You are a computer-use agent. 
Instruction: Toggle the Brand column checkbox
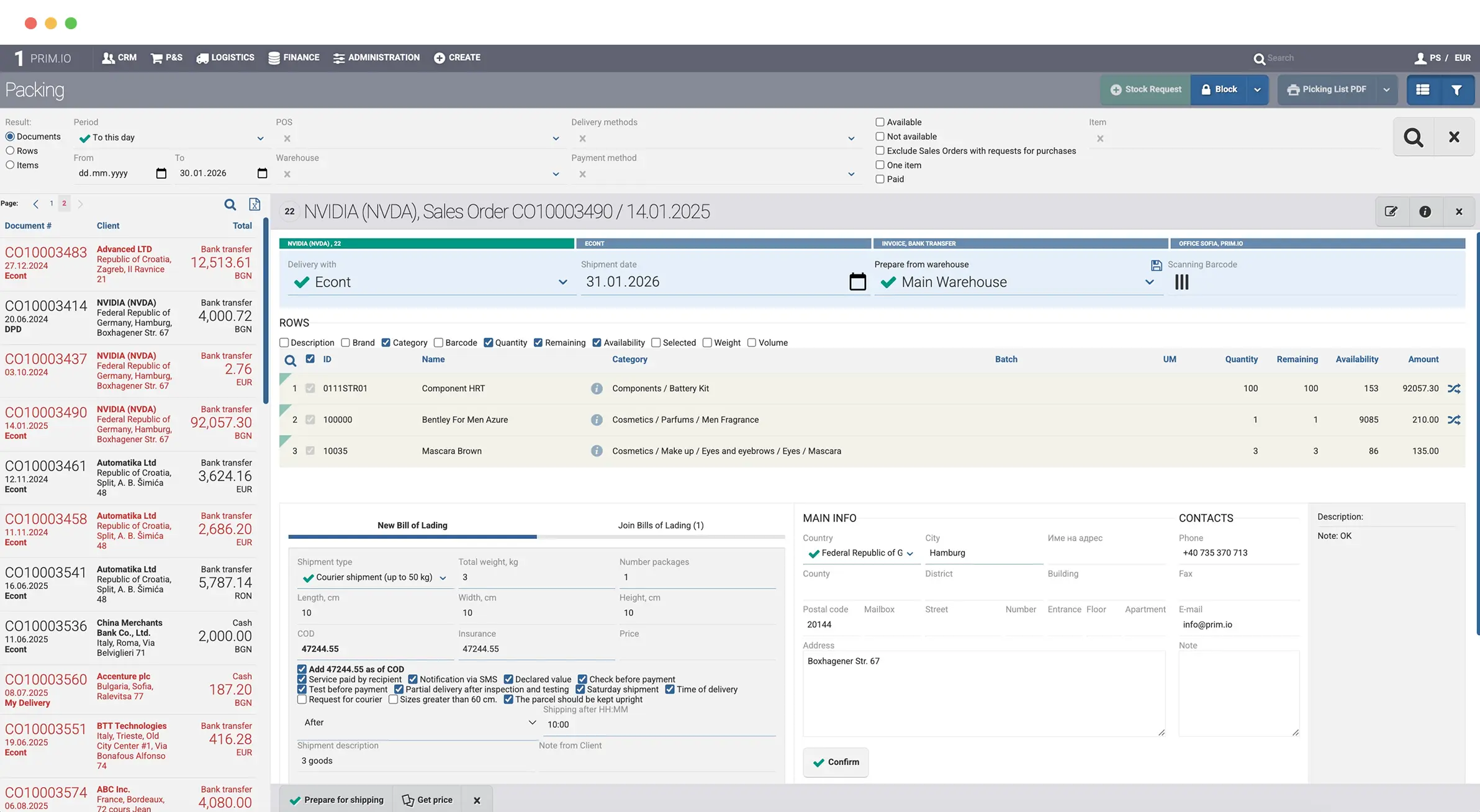tap(346, 343)
